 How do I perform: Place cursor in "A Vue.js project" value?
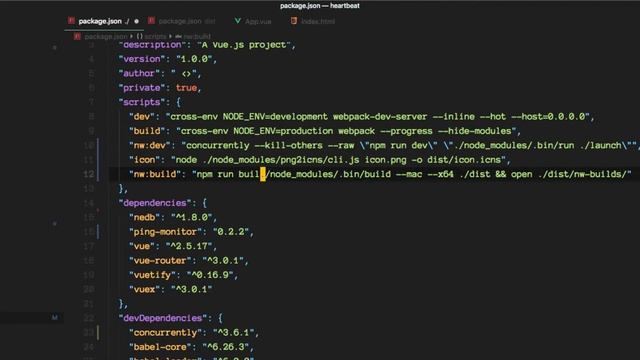point(244,44)
